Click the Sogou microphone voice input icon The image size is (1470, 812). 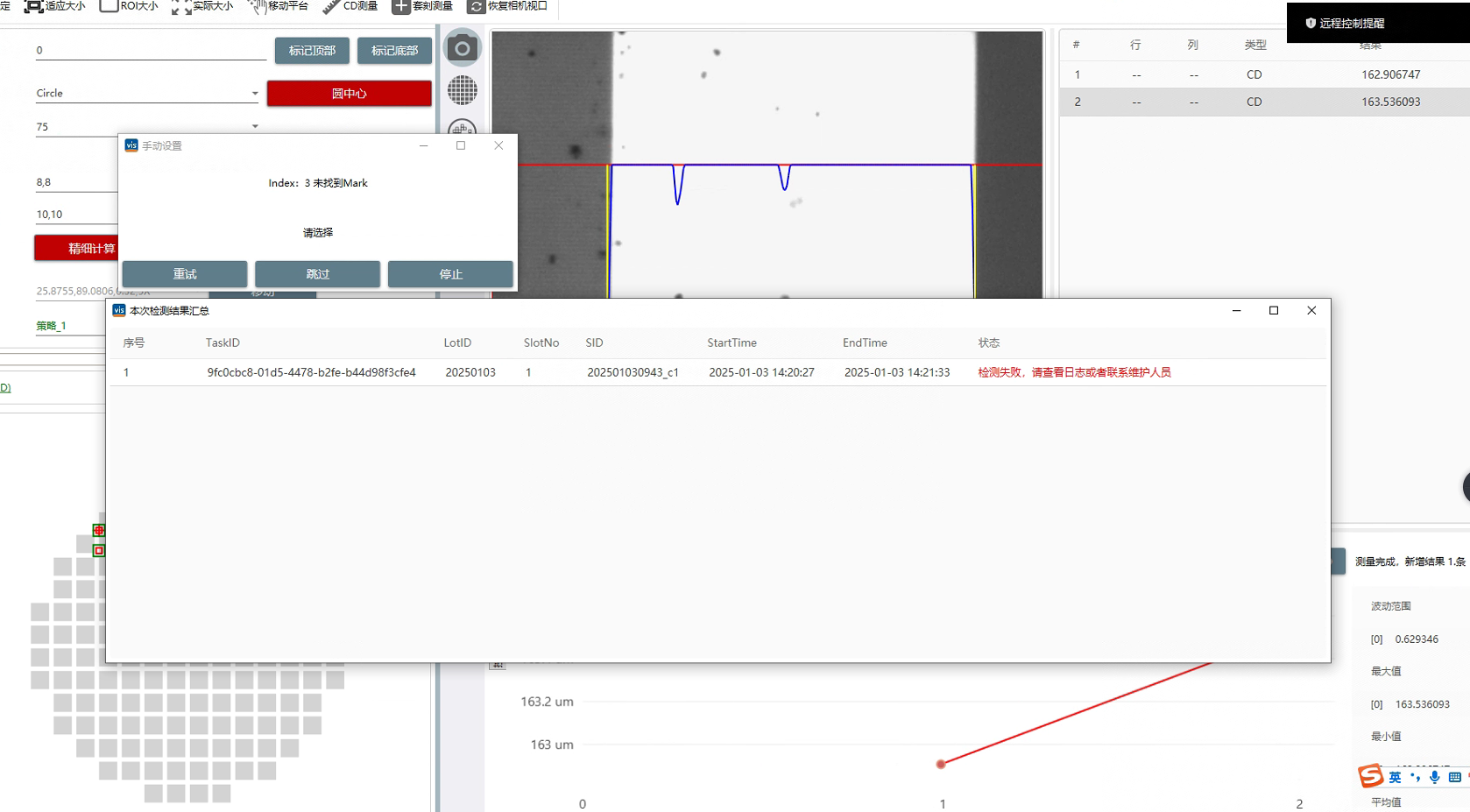pos(1434,777)
